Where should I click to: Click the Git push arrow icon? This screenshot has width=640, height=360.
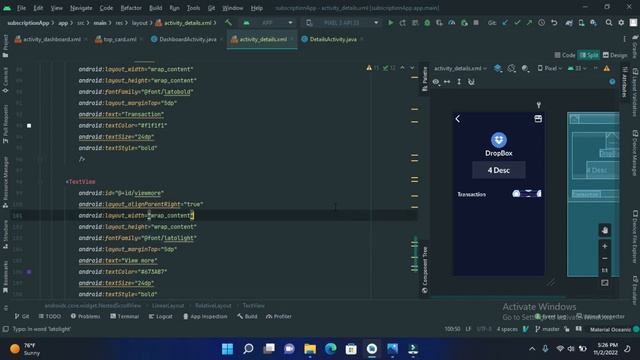[x=529, y=23]
